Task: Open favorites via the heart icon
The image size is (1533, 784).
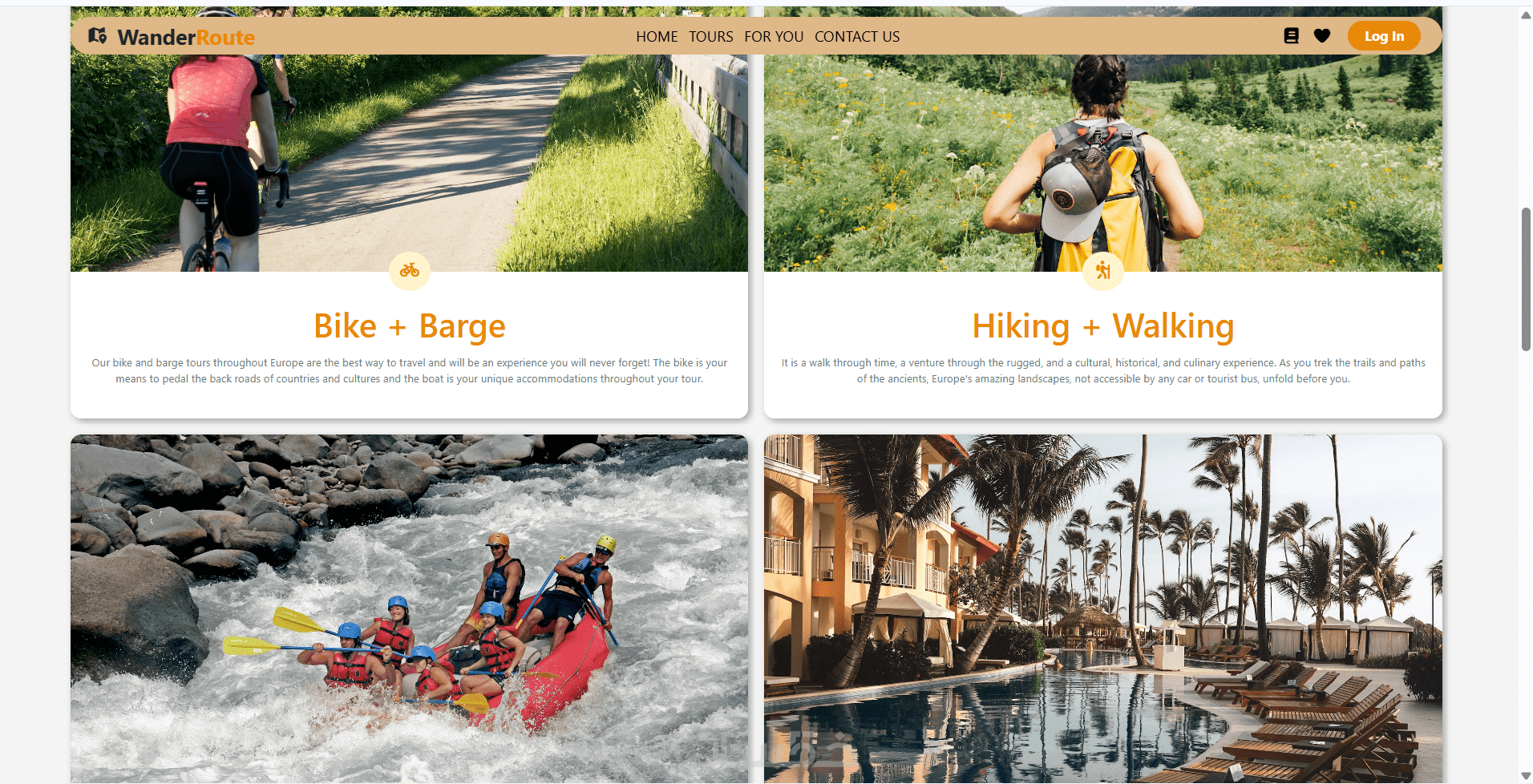Action: (x=1322, y=36)
